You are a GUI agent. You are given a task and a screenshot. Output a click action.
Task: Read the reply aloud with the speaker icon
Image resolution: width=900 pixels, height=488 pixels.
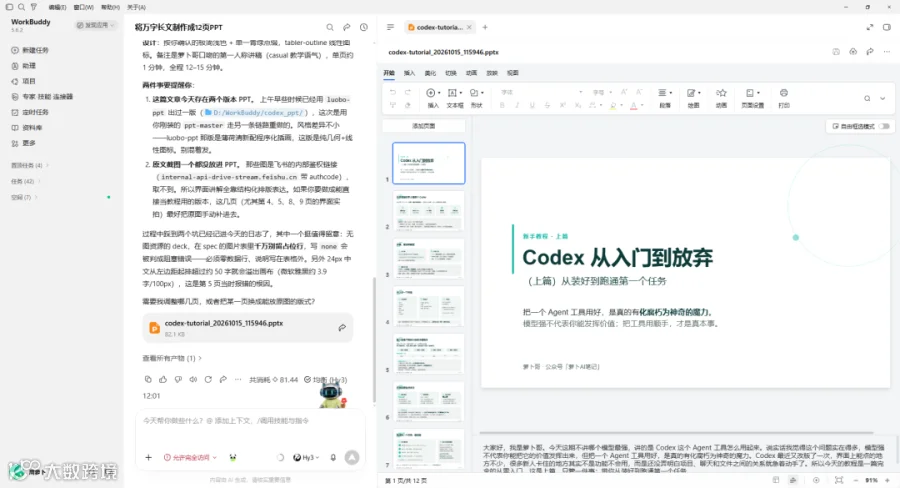[193, 379]
